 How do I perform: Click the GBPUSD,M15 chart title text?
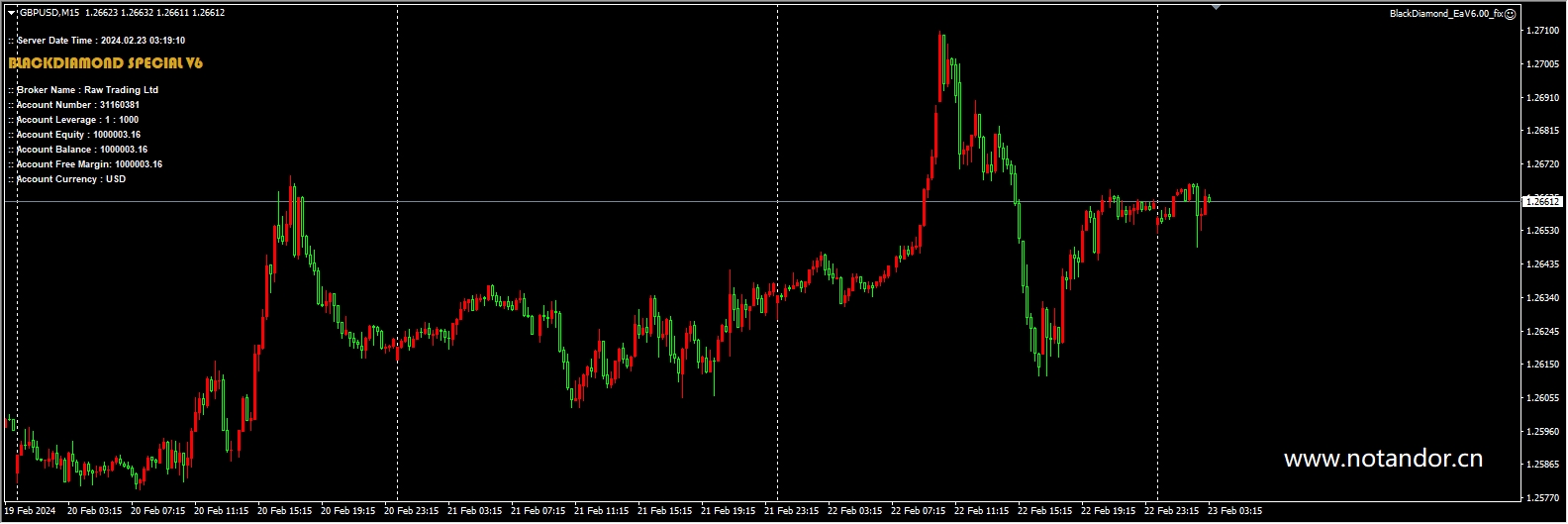(49, 13)
